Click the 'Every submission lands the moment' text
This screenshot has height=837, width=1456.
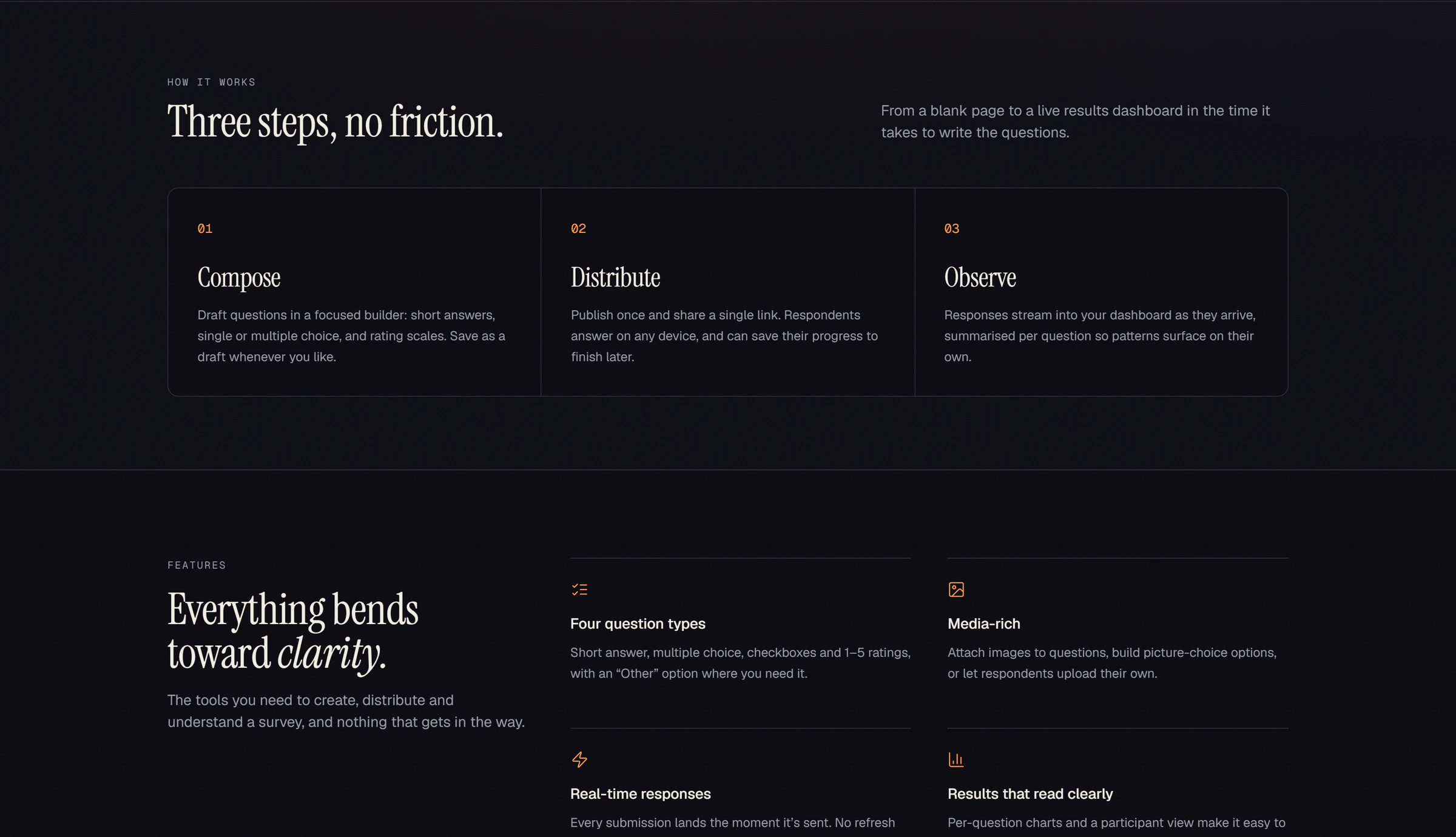[732, 823]
